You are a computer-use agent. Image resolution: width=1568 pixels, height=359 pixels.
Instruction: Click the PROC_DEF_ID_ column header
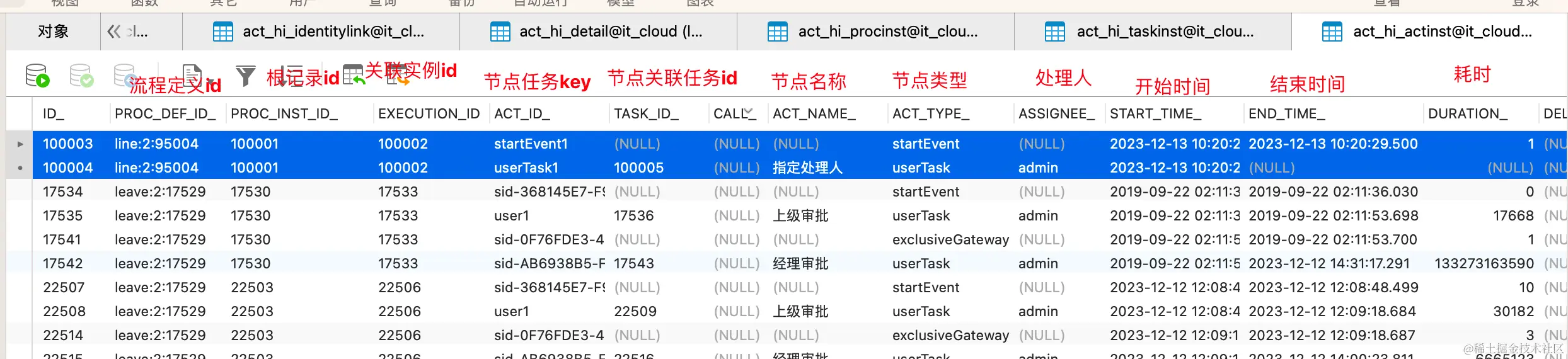click(168, 114)
